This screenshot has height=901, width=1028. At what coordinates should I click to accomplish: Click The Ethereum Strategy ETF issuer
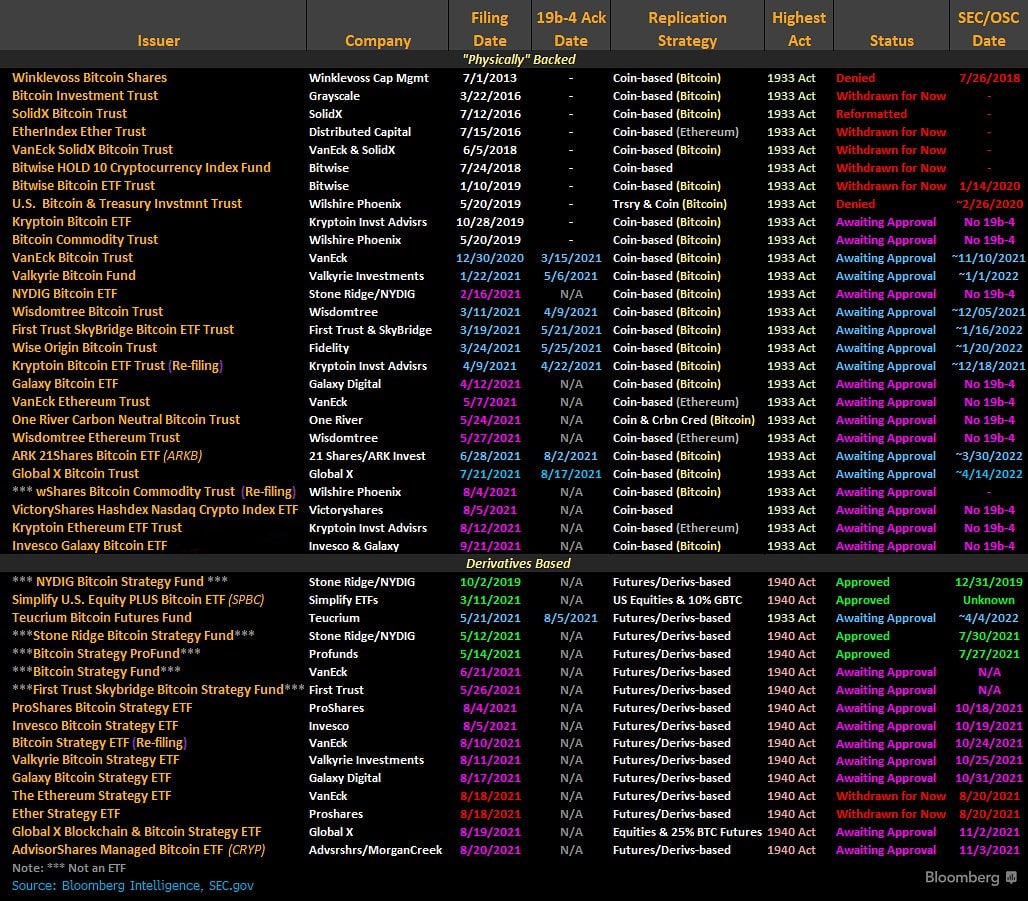tap(91, 795)
